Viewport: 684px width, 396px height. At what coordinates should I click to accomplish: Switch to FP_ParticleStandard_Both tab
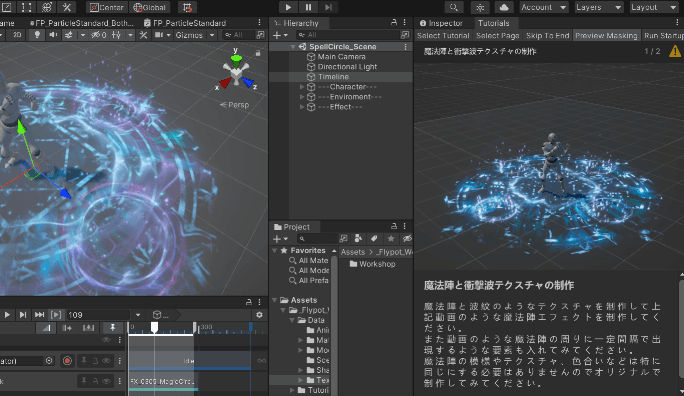[82, 23]
